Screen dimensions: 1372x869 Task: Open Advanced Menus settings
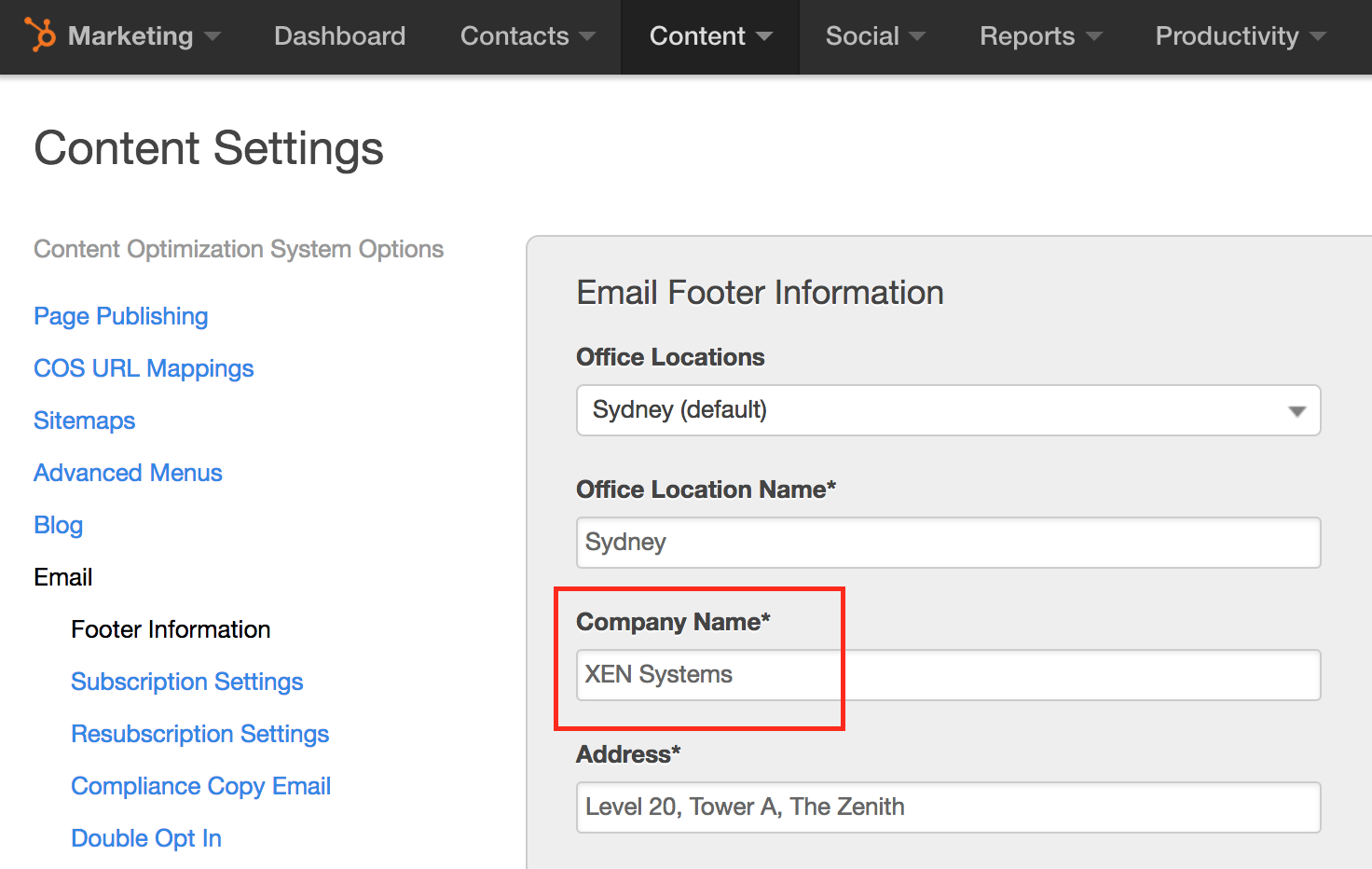[x=128, y=473]
